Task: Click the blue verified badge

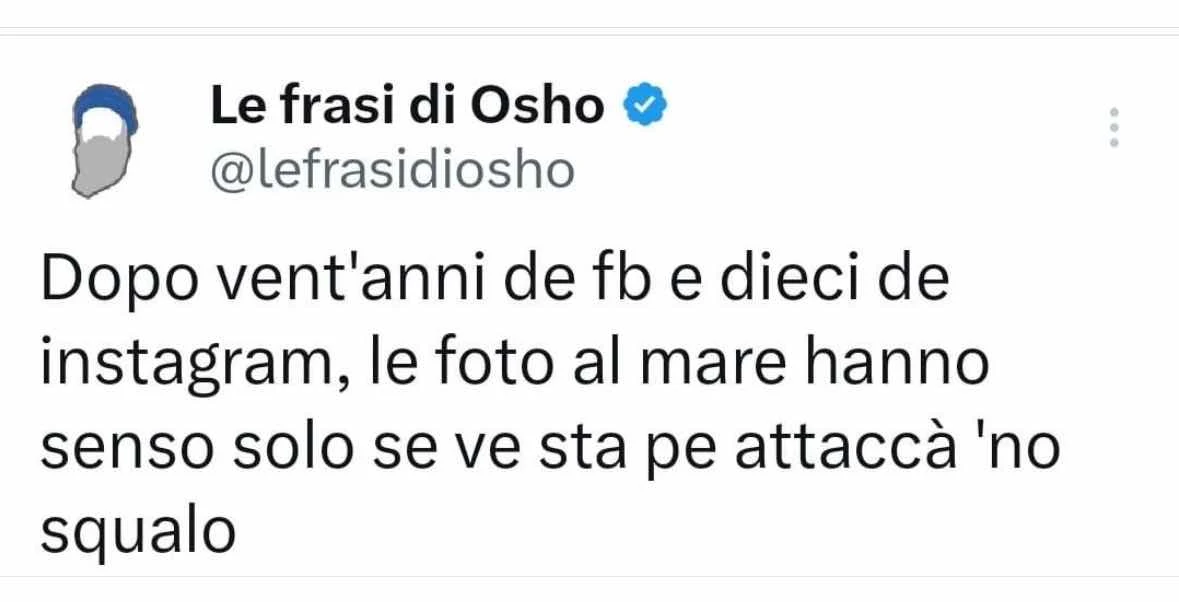Action: pos(646,106)
